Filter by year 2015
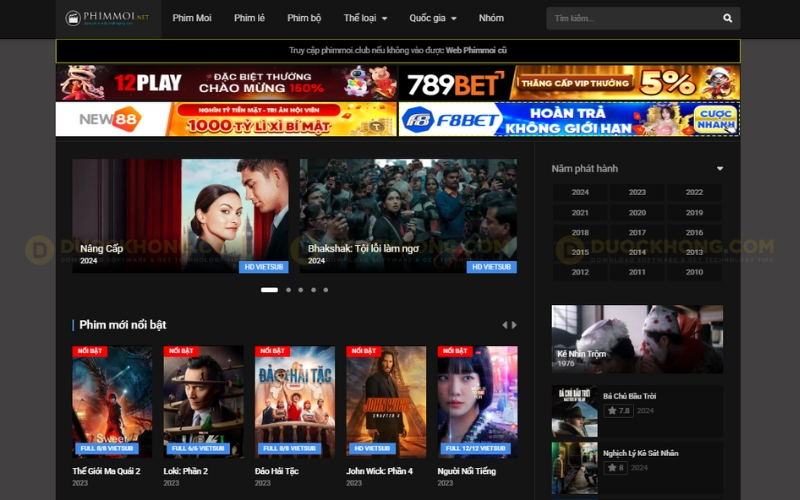 (580, 253)
